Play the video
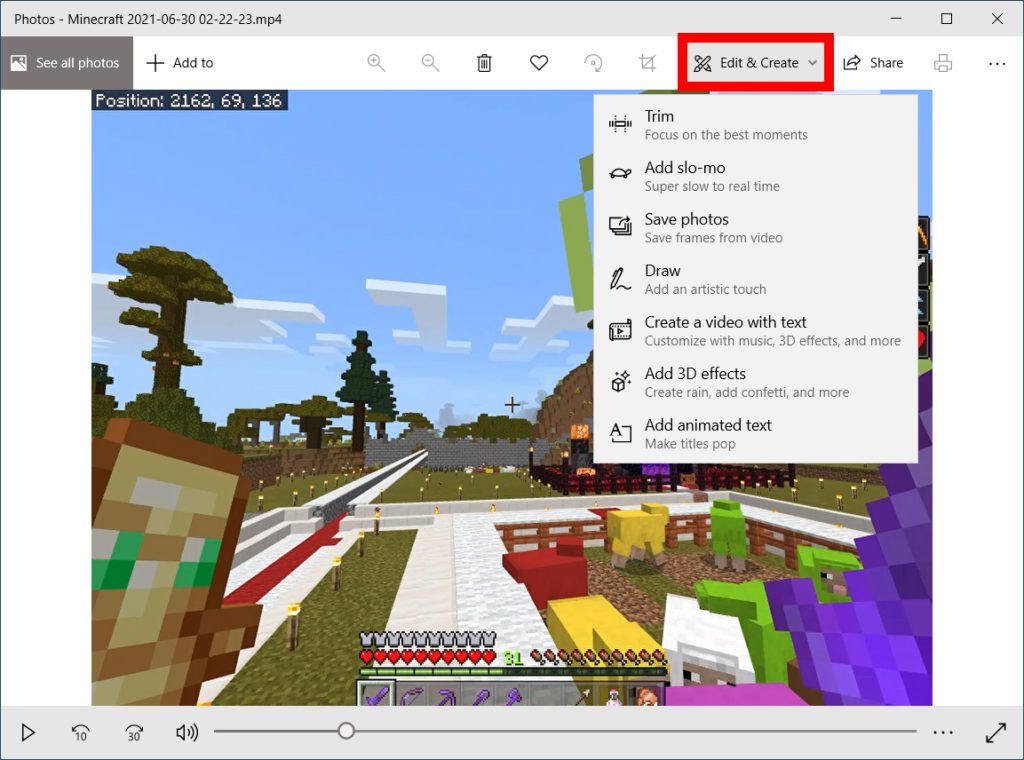Image resolution: width=1024 pixels, height=760 pixels. pos(28,733)
